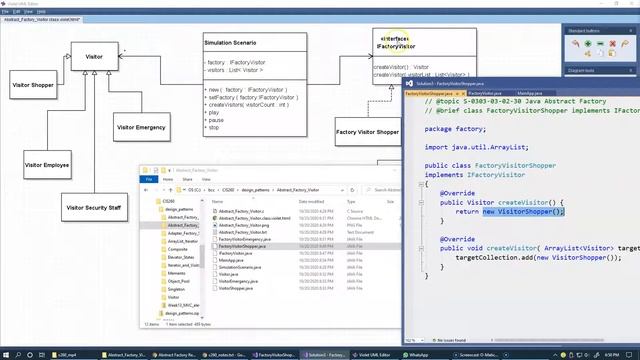Open the View menu in Violet UML Editor
Viewport: 640px width, 360px height.
[28, 11]
